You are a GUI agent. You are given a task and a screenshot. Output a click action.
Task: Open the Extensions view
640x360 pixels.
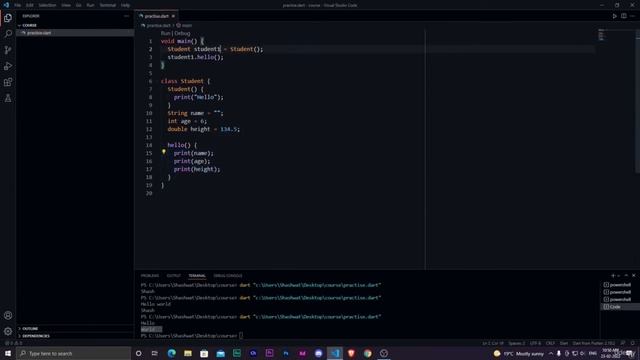(8, 82)
